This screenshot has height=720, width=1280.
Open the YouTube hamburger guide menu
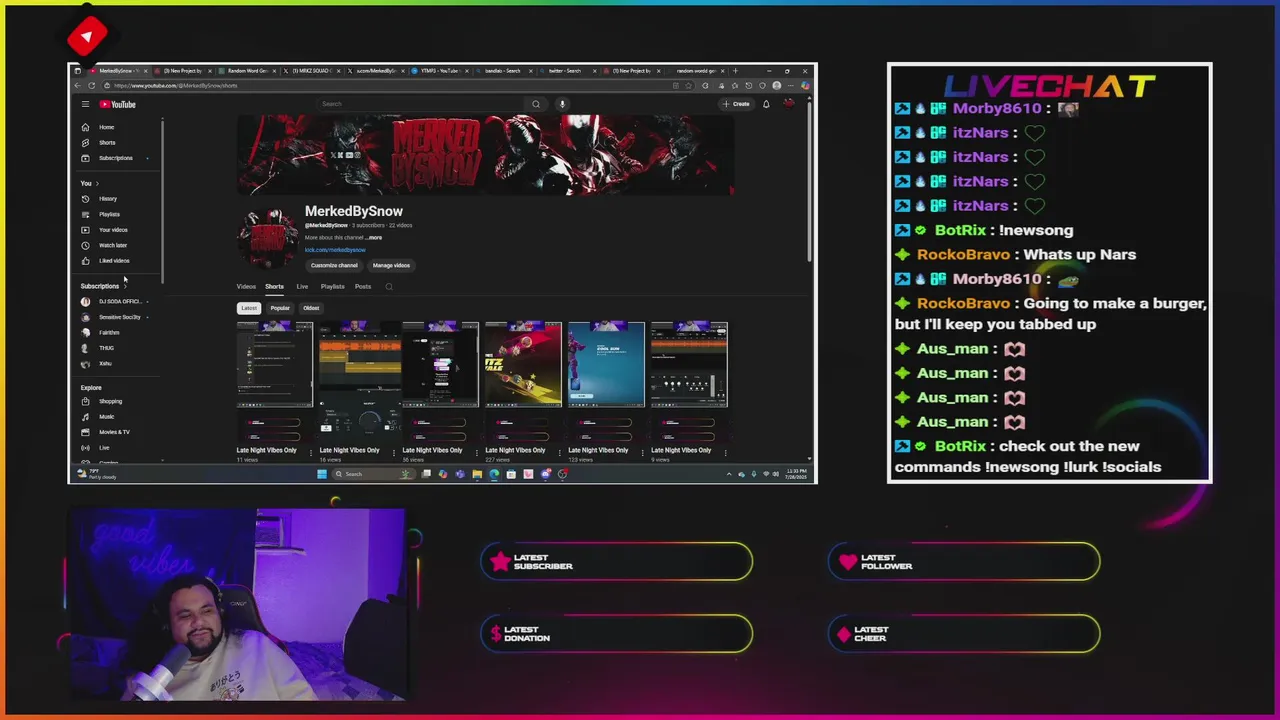pos(85,104)
